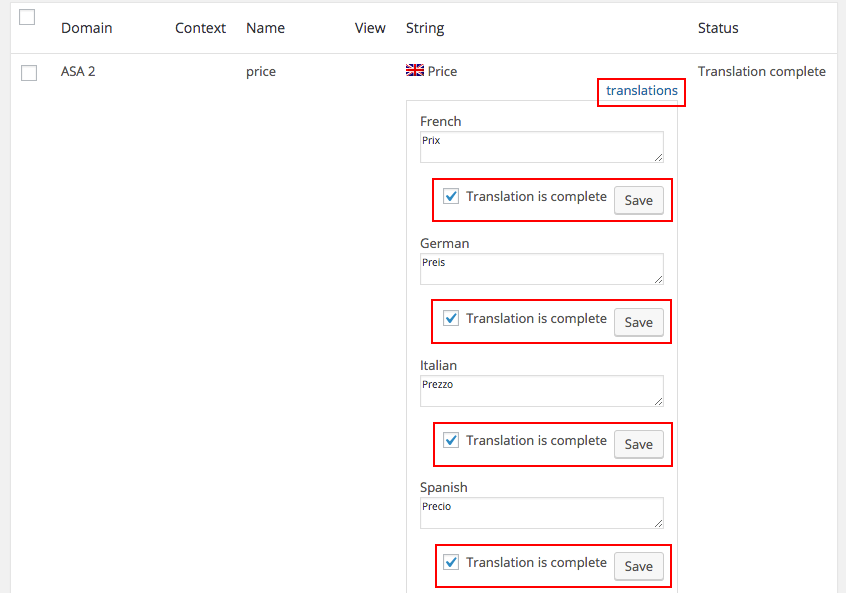Viewport: 846px width, 593px height.
Task: Click the Domain column header
Action: [x=86, y=28]
